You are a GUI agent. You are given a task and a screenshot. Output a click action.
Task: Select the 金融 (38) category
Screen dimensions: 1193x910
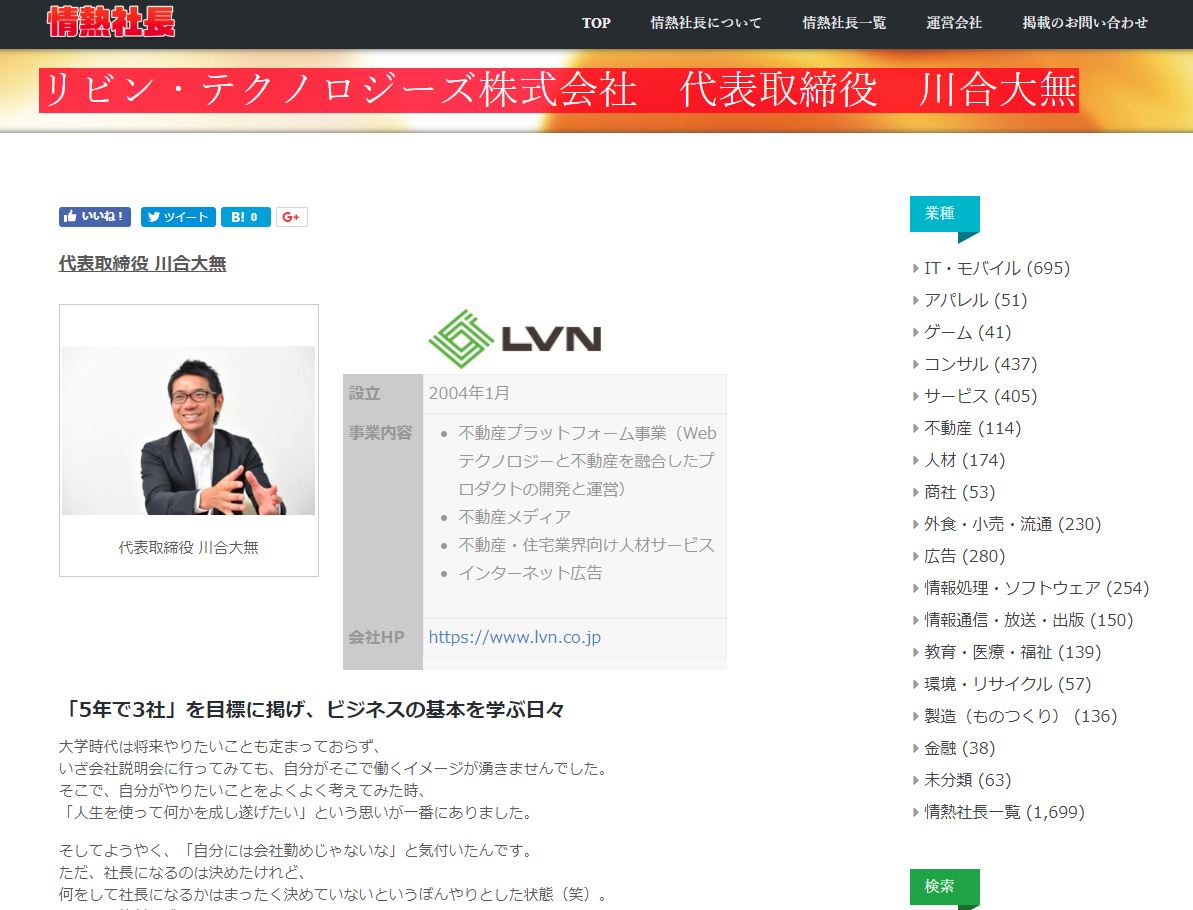pos(959,747)
